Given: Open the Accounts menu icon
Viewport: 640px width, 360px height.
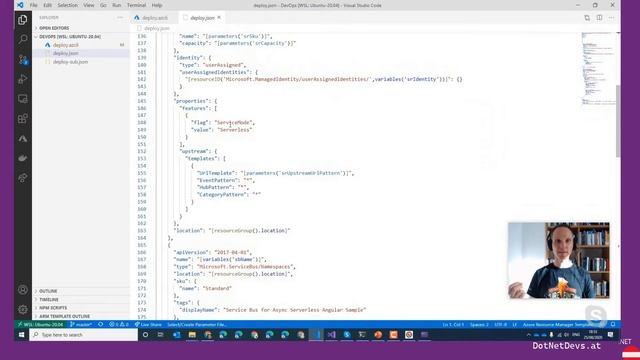Looking at the screenshot, I should 22,290.
